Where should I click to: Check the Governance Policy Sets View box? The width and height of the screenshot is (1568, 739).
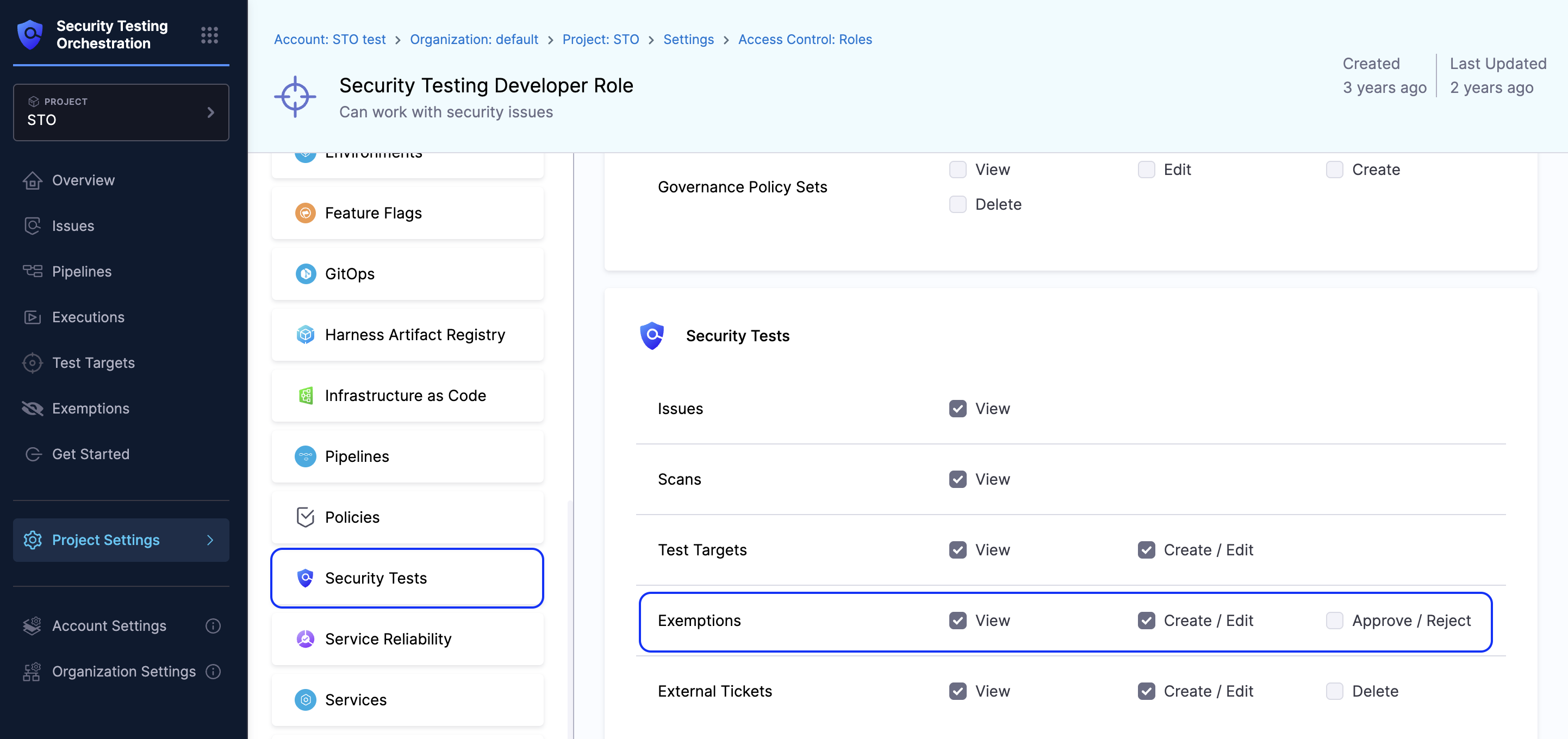(x=957, y=170)
